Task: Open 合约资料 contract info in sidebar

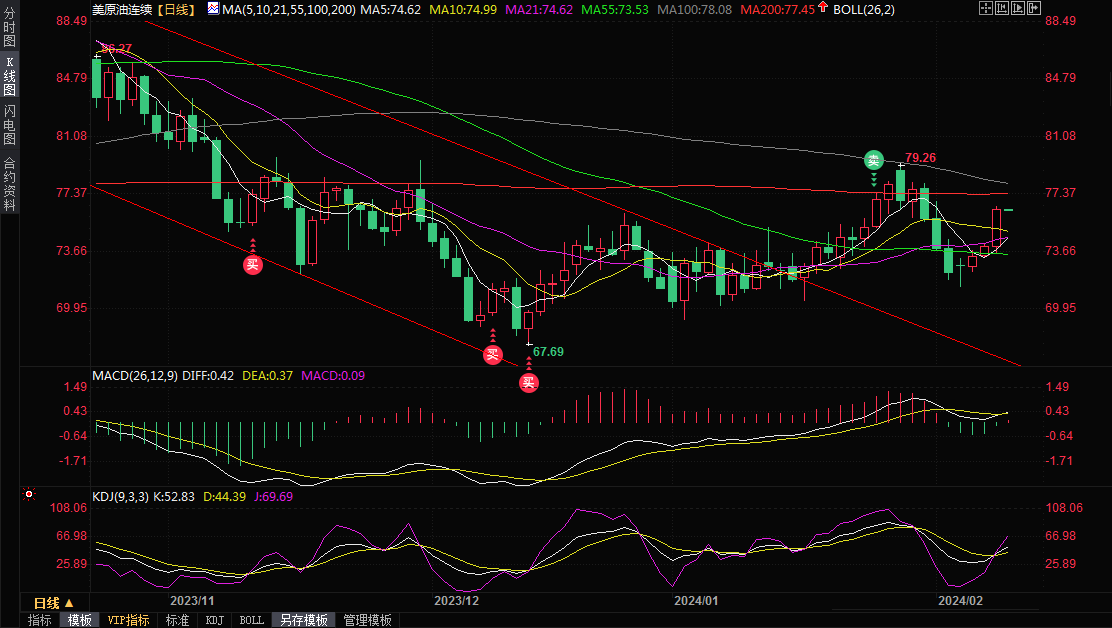Action: click(x=9, y=184)
